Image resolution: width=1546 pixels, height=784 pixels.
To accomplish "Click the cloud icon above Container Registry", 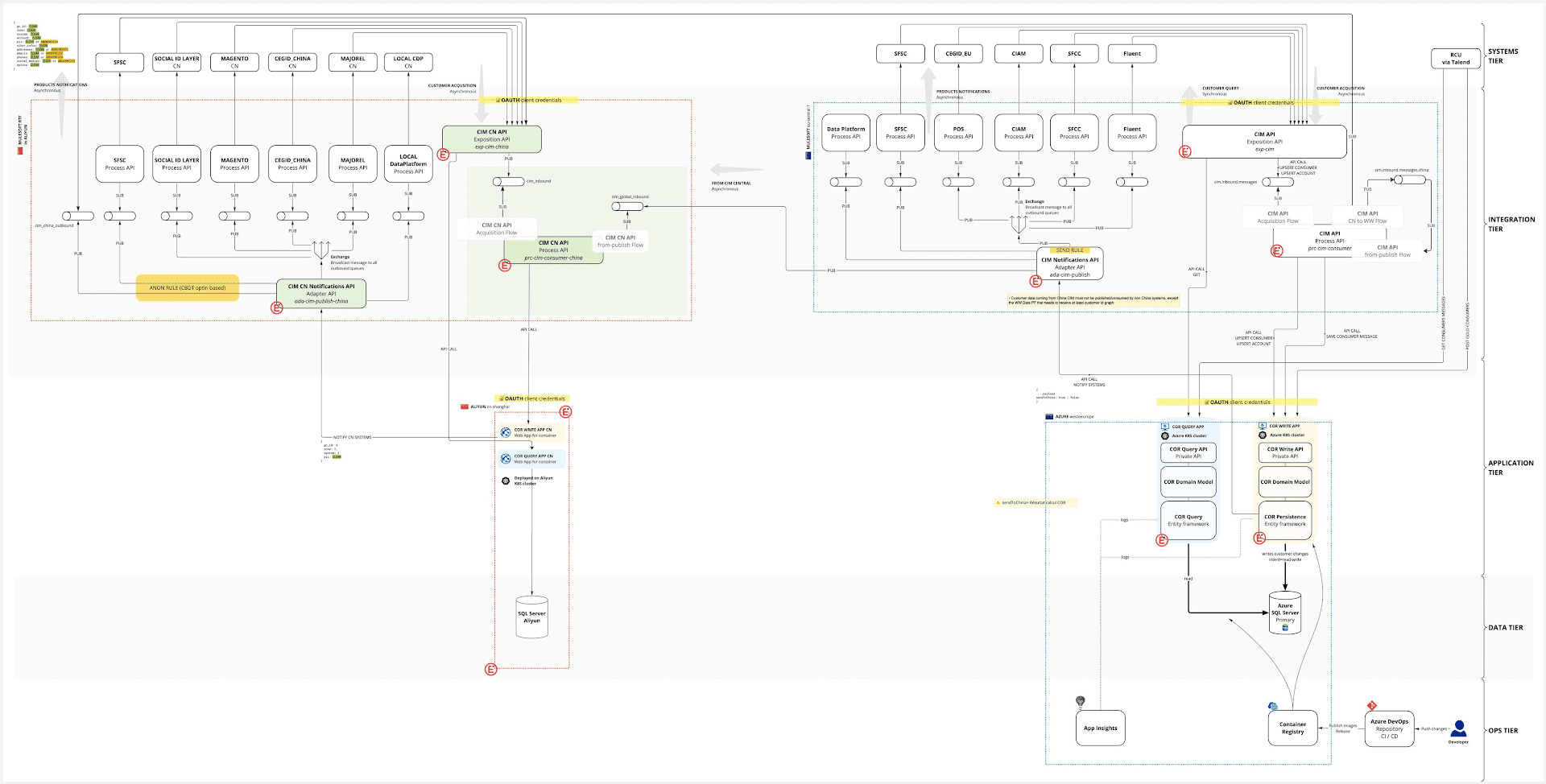I will 1273,706.
